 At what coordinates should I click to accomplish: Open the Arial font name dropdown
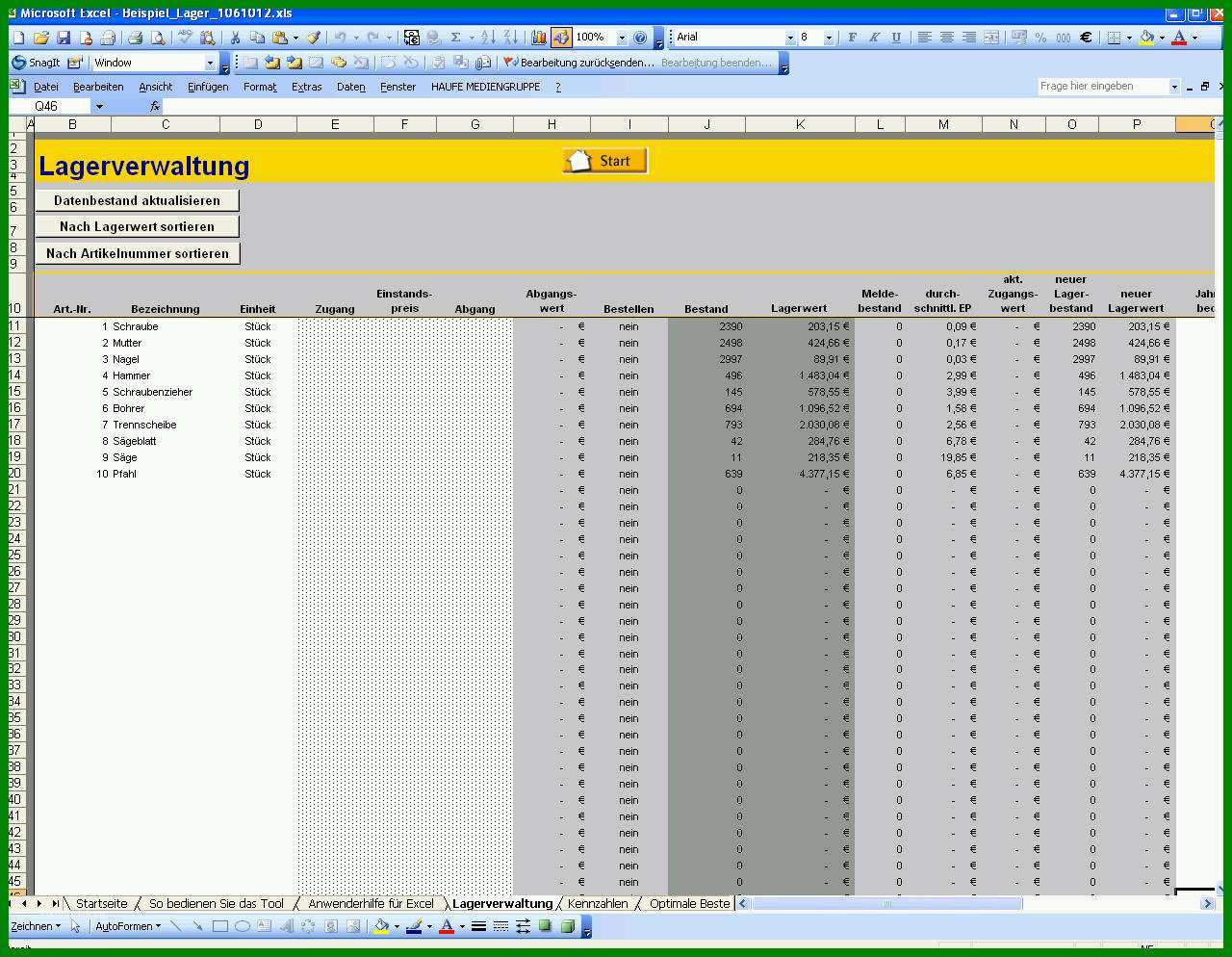coord(790,38)
